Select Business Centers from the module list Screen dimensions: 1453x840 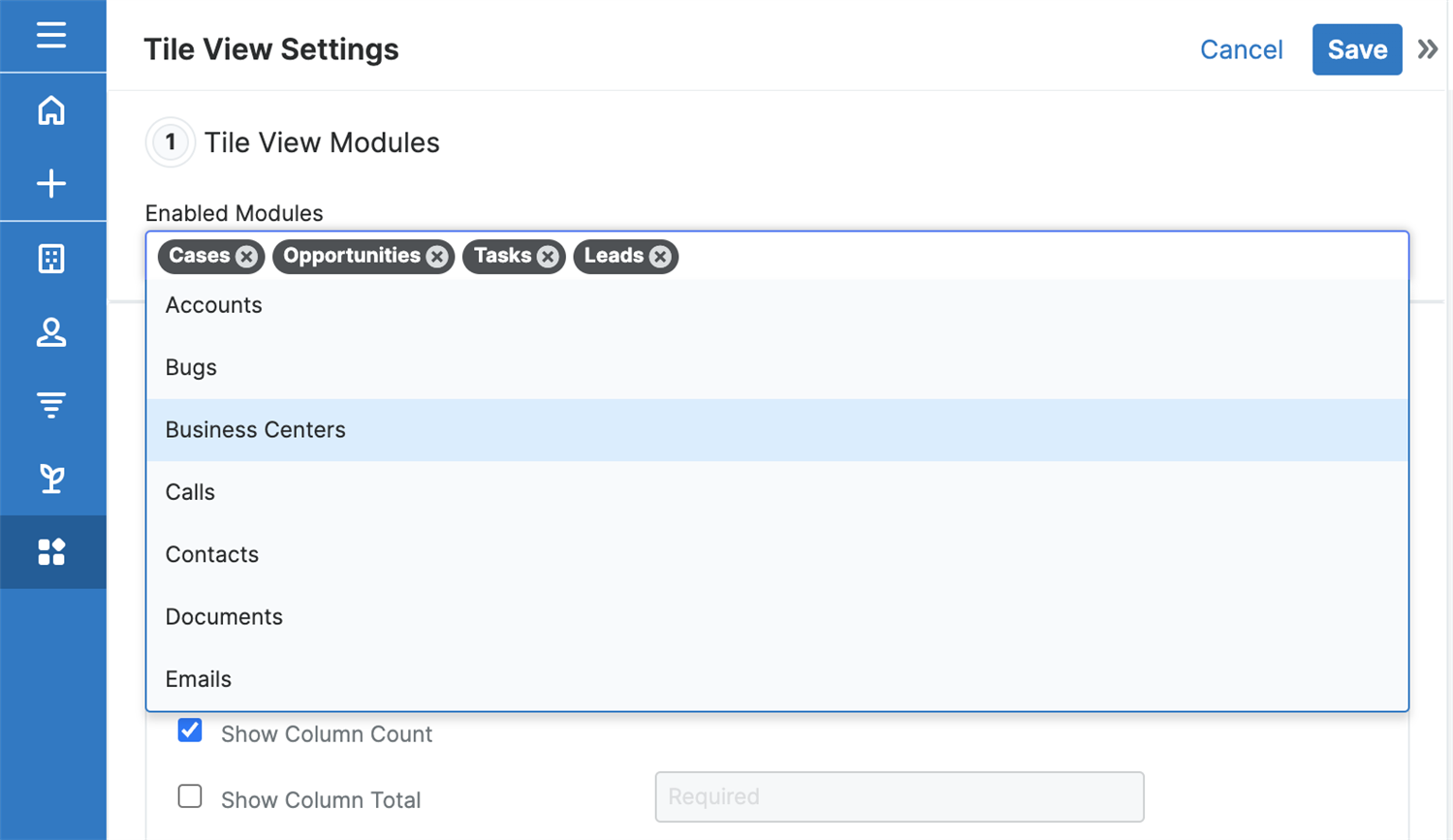click(256, 430)
